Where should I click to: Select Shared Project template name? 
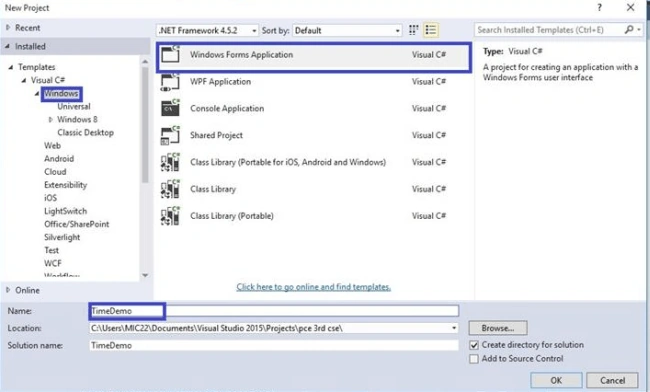tap(216, 136)
